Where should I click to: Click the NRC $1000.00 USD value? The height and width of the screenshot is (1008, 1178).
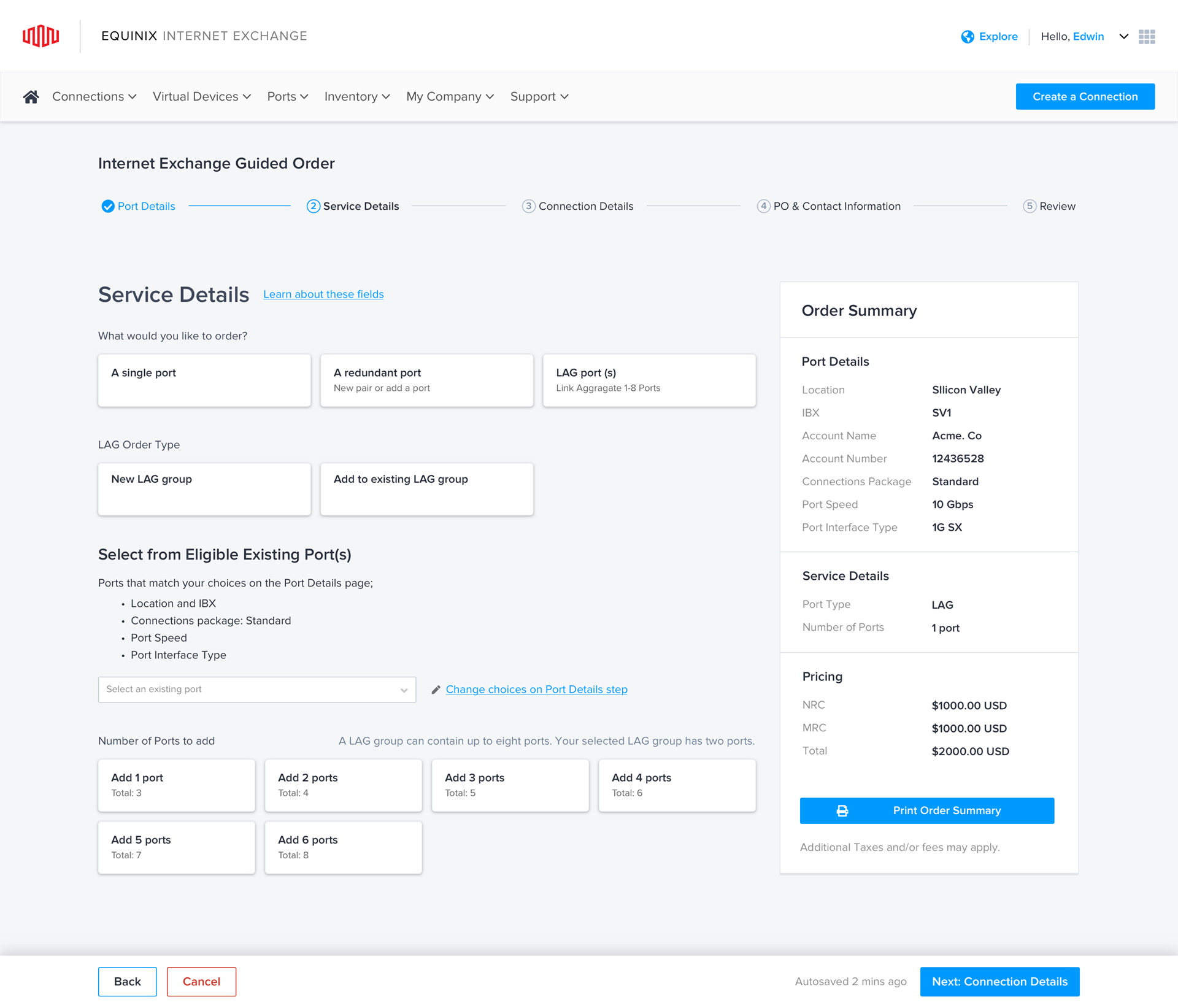[969, 706]
